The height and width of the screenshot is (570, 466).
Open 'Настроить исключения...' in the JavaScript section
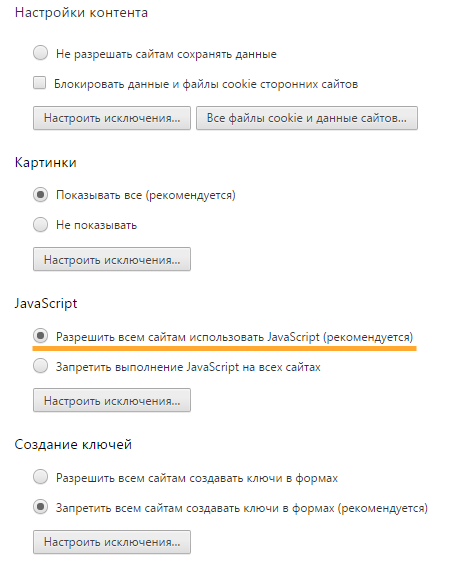click(112, 400)
